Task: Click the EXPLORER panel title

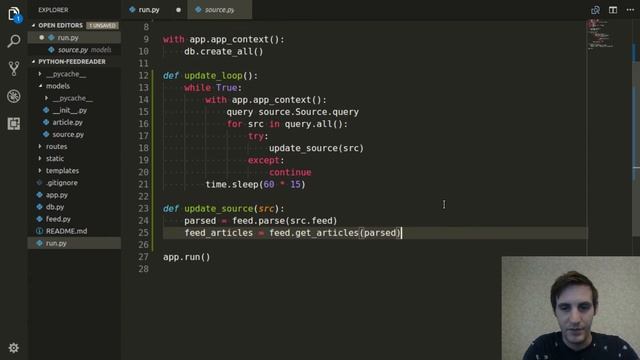Action: point(53,10)
